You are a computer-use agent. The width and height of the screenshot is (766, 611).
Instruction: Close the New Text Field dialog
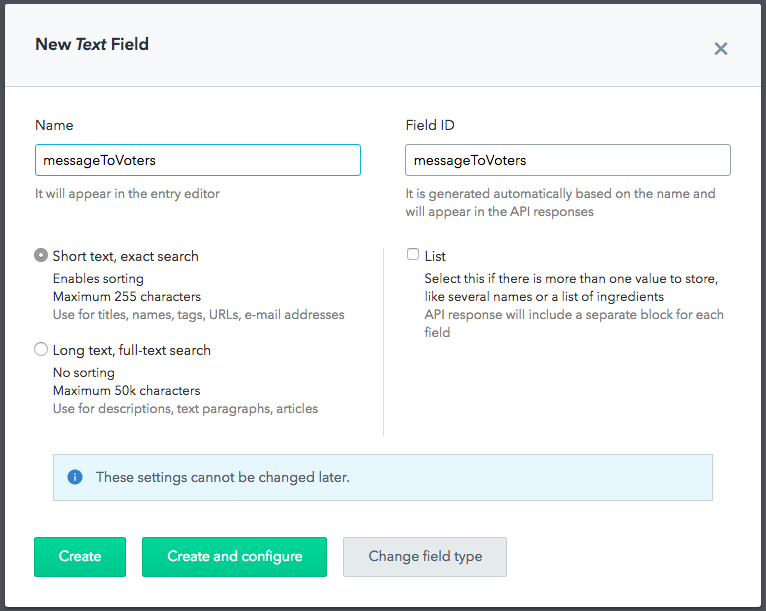coord(721,49)
